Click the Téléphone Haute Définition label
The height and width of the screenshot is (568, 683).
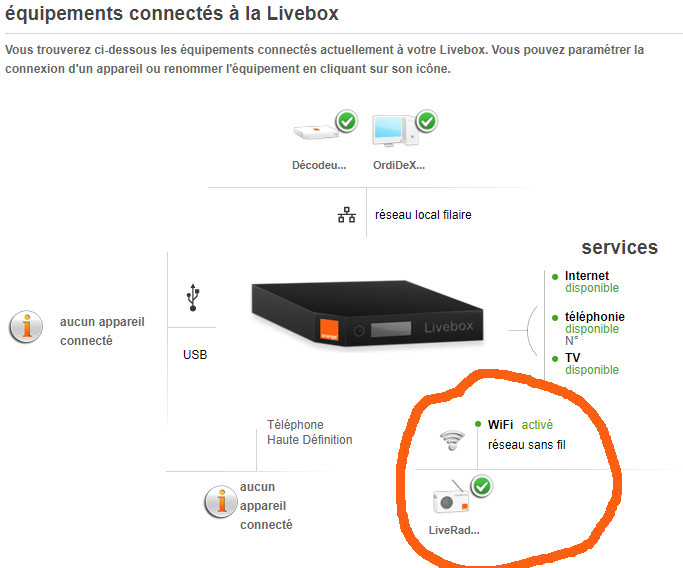coord(309,432)
